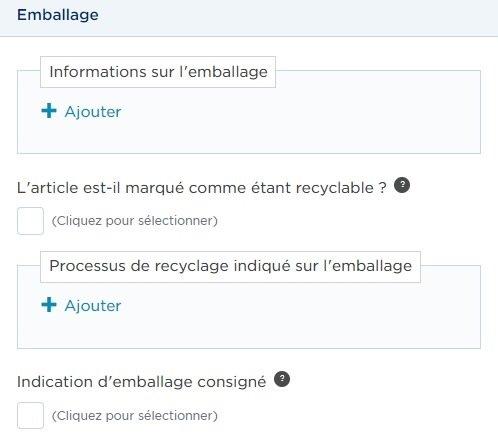Open help icon beside the recyclable question

pyautogui.click(x=402, y=185)
